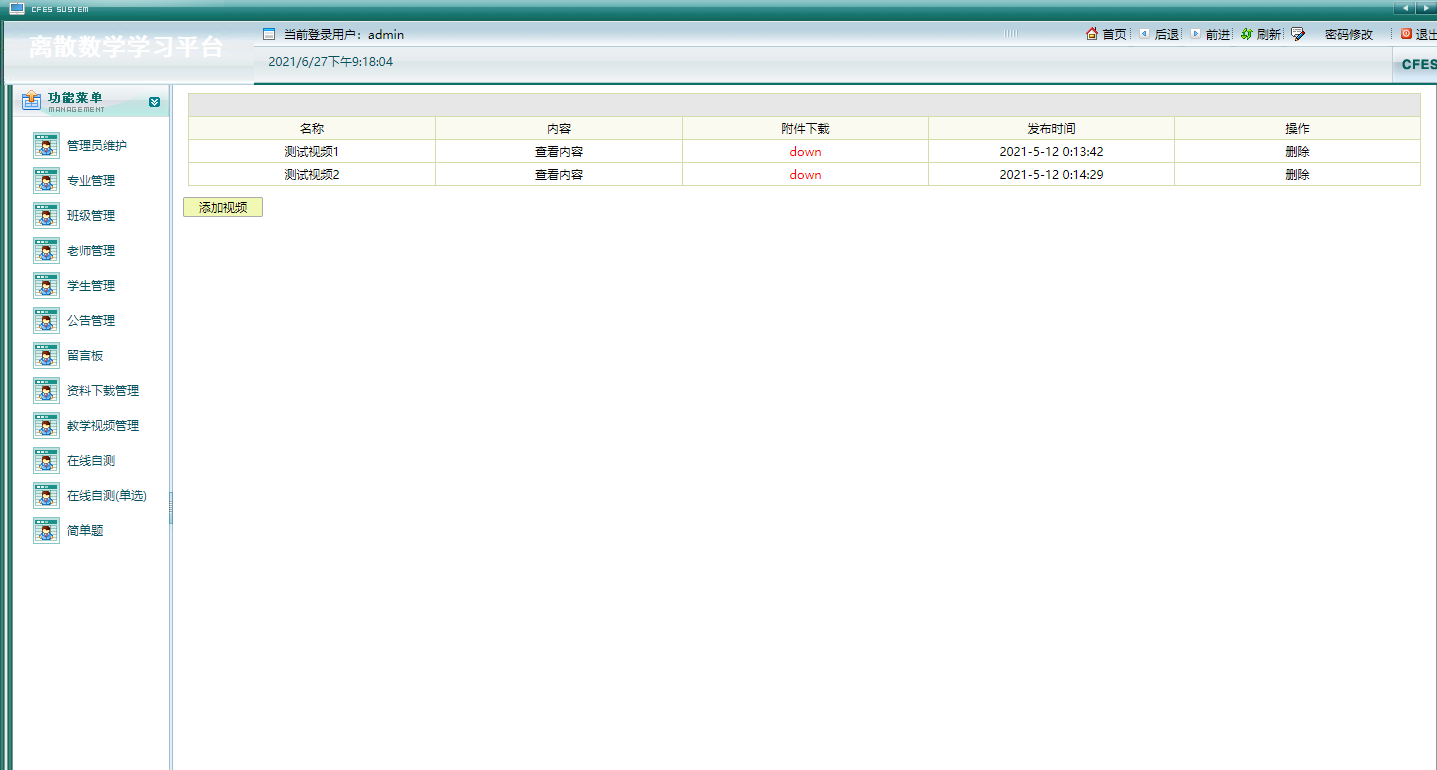View content of 测试视频1 via 查看内容

point(559,152)
